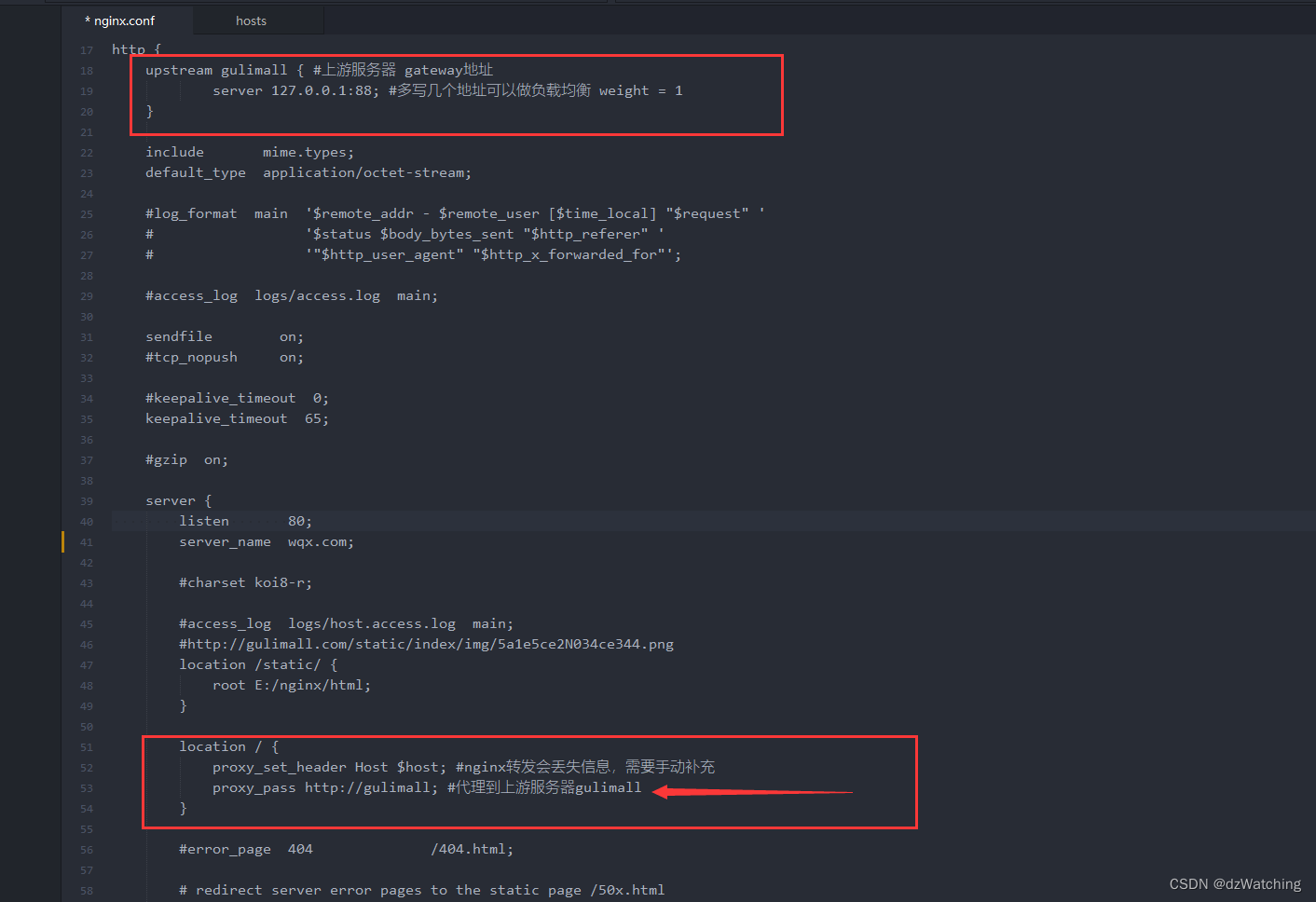This screenshot has height=902, width=1316.
Task: Click the '$http_user_agent' comment line
Action: [x=413, y=254]
